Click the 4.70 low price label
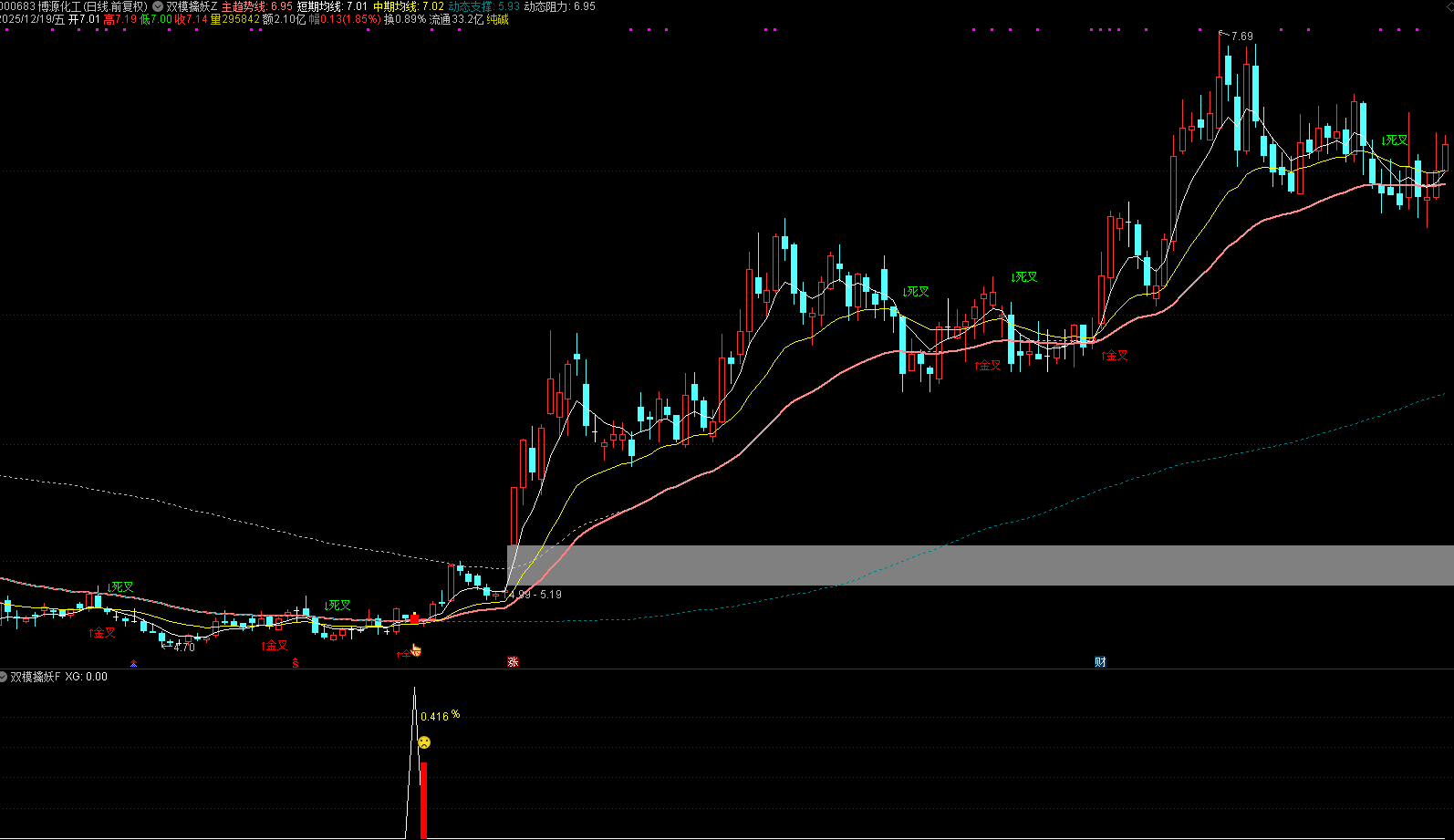Viewport: 1454px width, 840px height. (183, 647)
